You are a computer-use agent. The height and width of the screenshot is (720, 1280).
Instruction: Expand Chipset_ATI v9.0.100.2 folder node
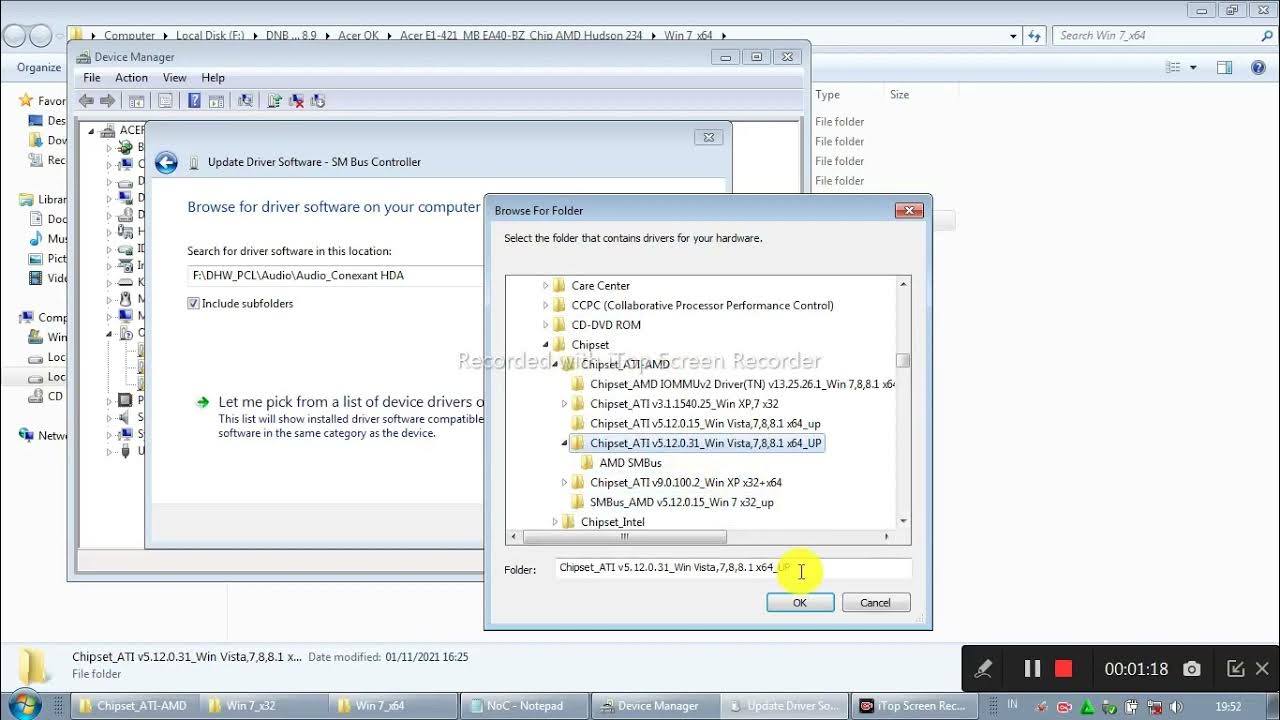coord(564,483)
